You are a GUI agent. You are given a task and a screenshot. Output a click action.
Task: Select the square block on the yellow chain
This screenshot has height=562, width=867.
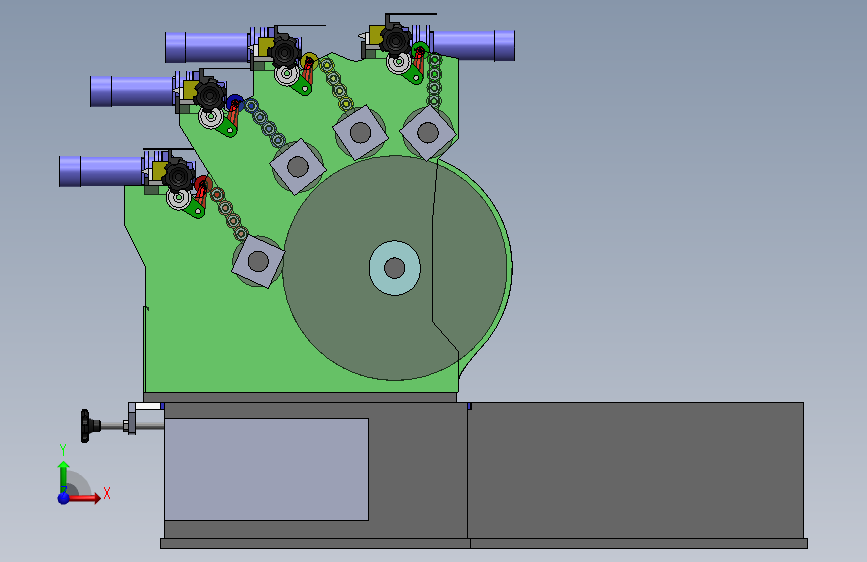pos(360,132)
